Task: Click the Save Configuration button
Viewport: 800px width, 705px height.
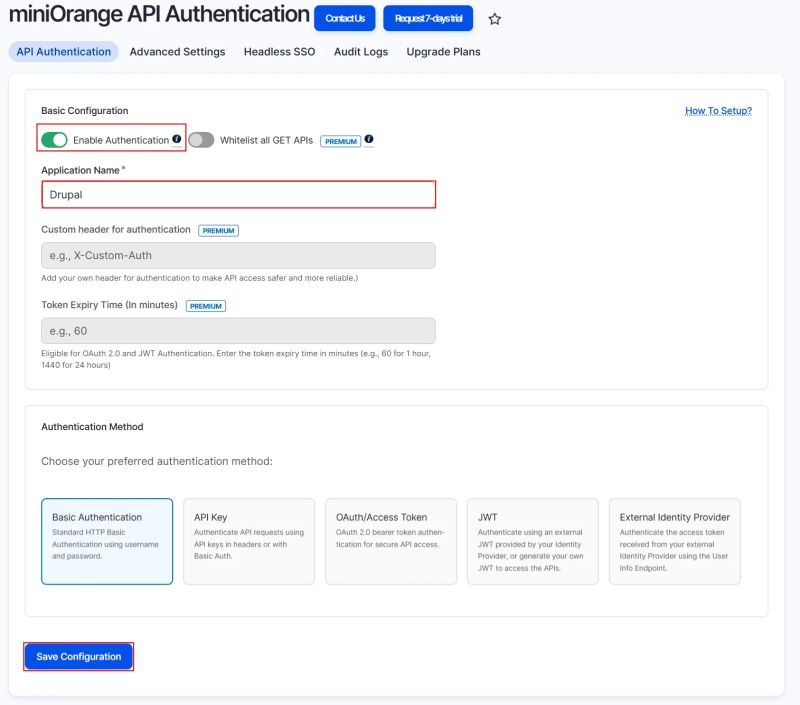Action: [77, 656]
